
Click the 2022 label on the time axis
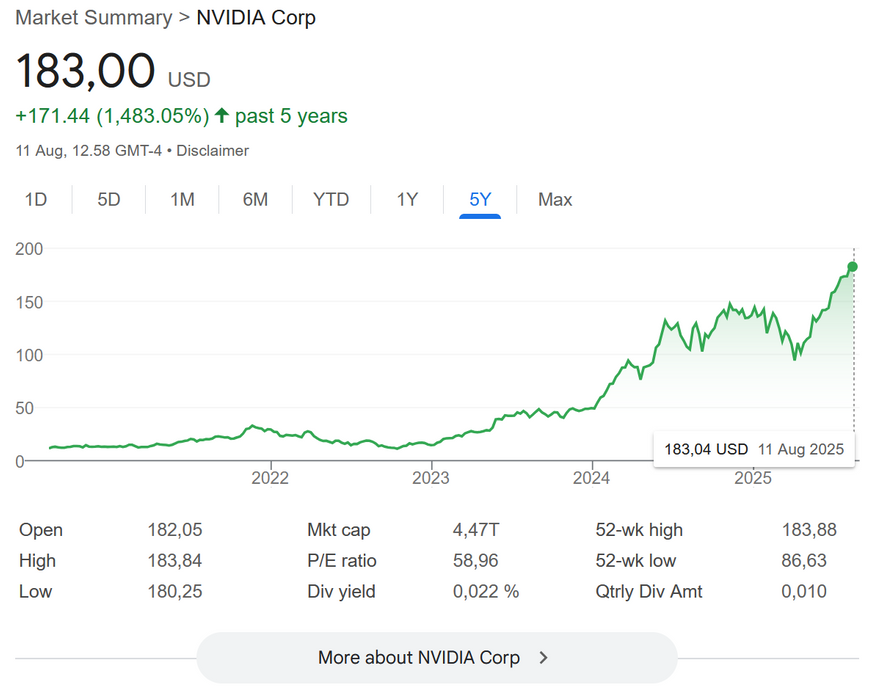[270, 478]
